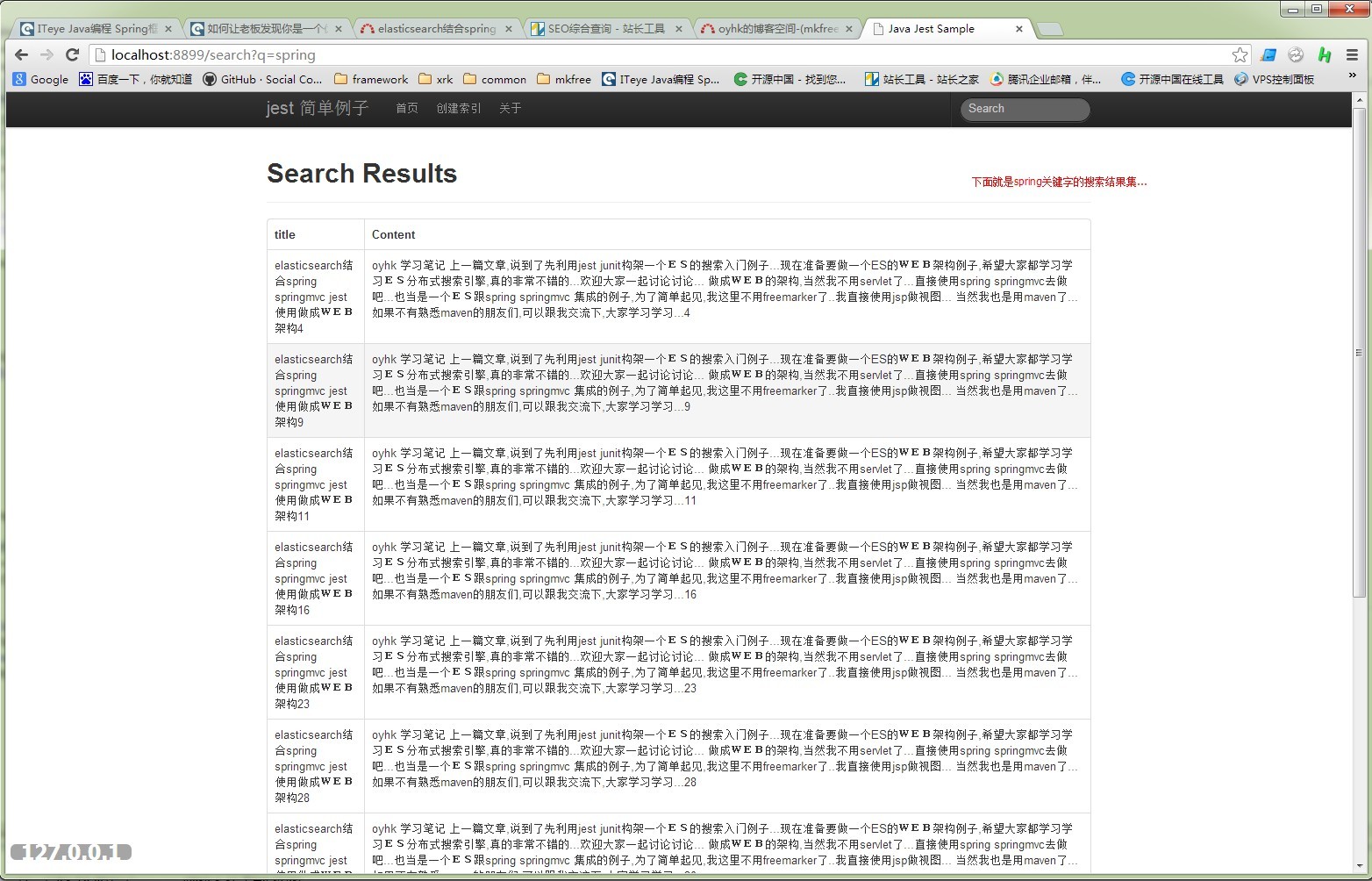Screen dimensions: 1372x881
Task: Click the scrollbar up arrow
Action: click(x=1359, y=98)
